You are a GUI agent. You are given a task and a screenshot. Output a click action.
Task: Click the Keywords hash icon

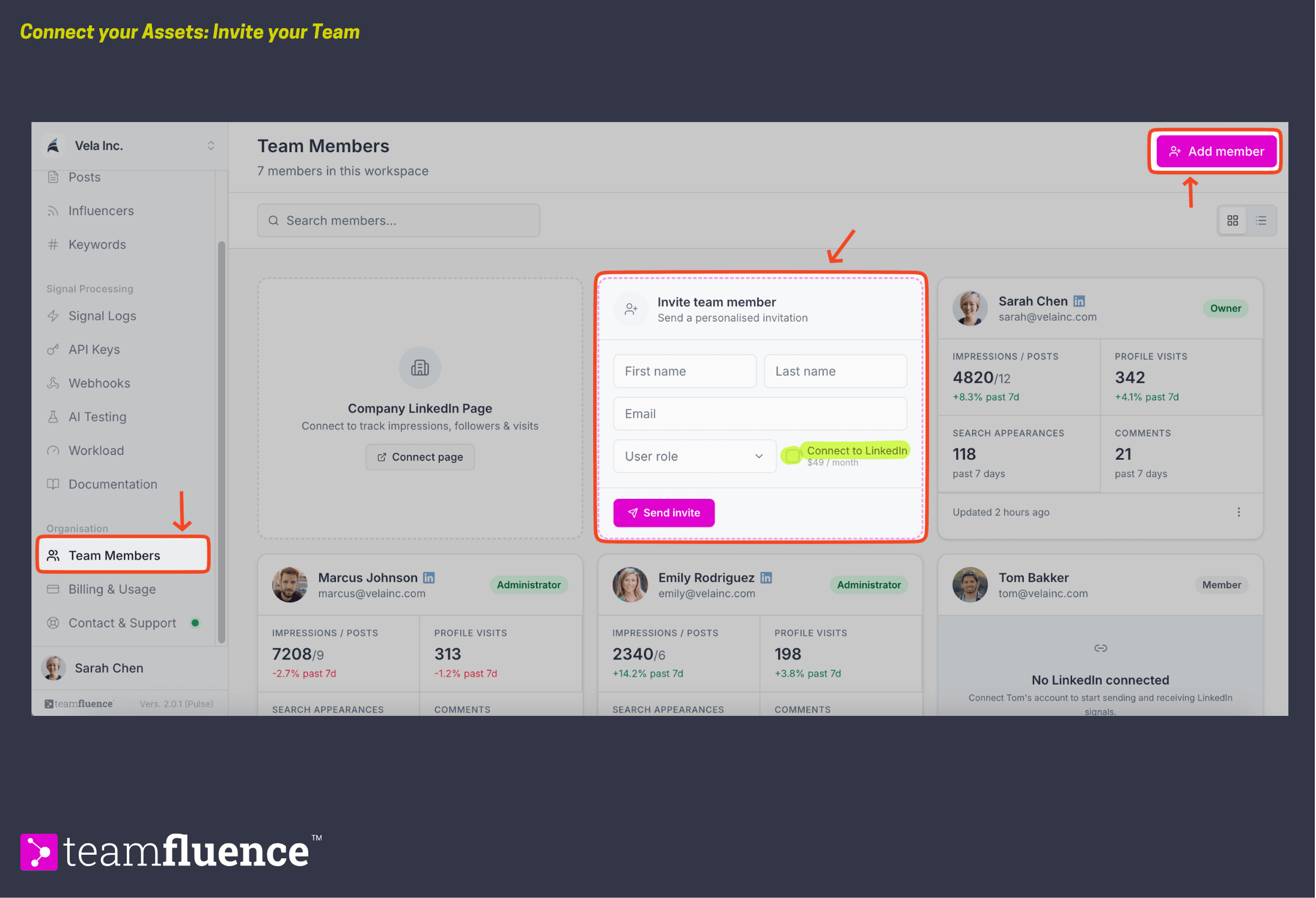pyautogui.click(x=53, y=245)
